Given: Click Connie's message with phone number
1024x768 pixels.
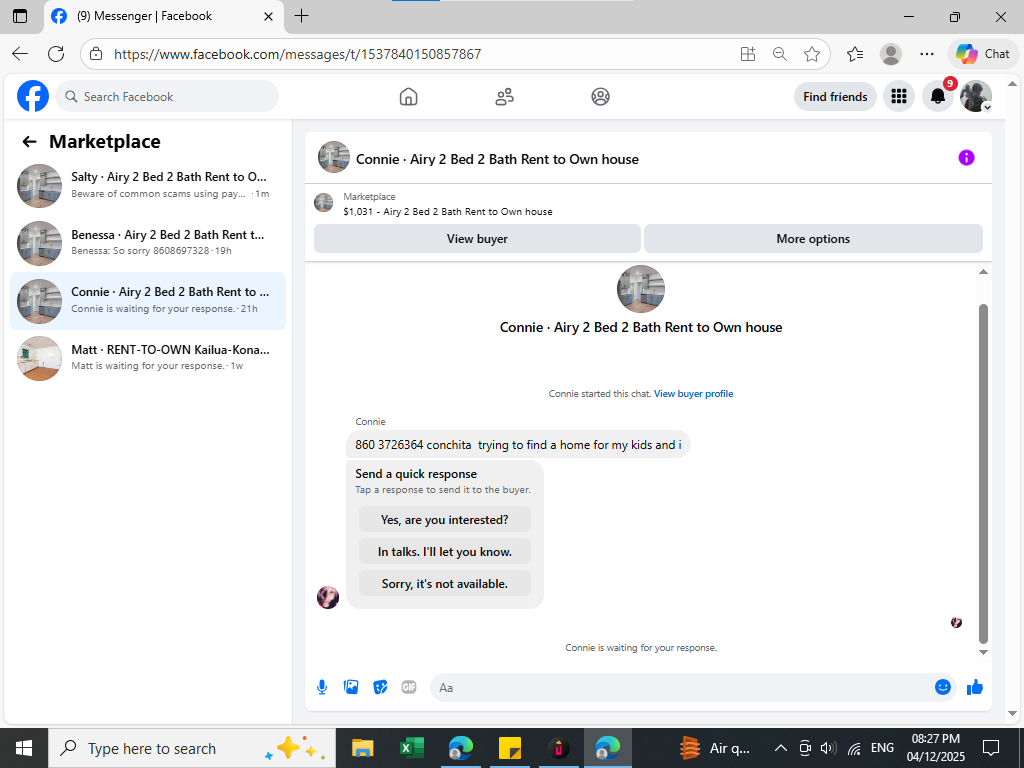Looking at the screenshot, I should (x=518, y=445).
